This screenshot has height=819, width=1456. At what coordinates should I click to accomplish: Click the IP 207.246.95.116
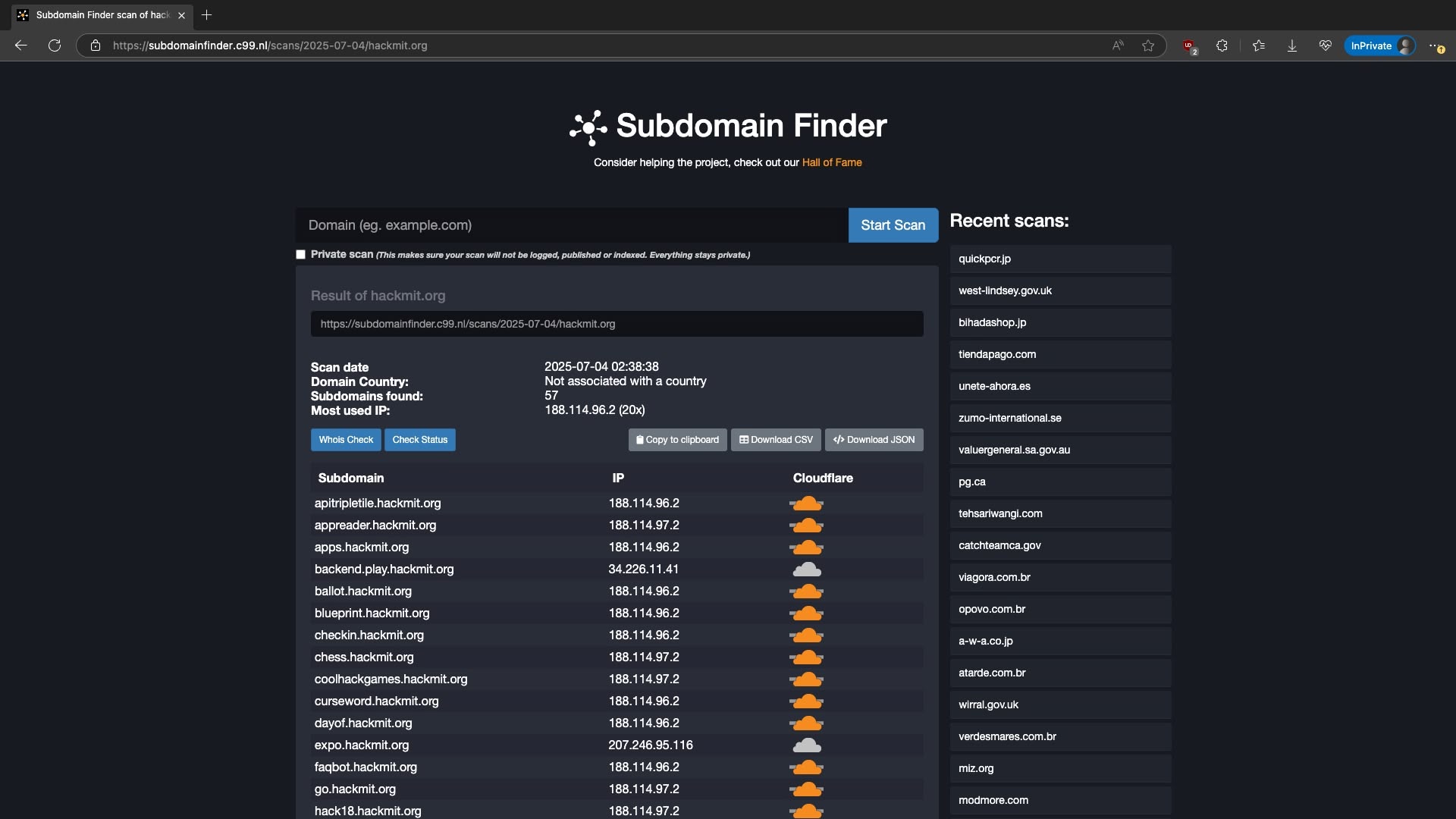tap(651, 745)
